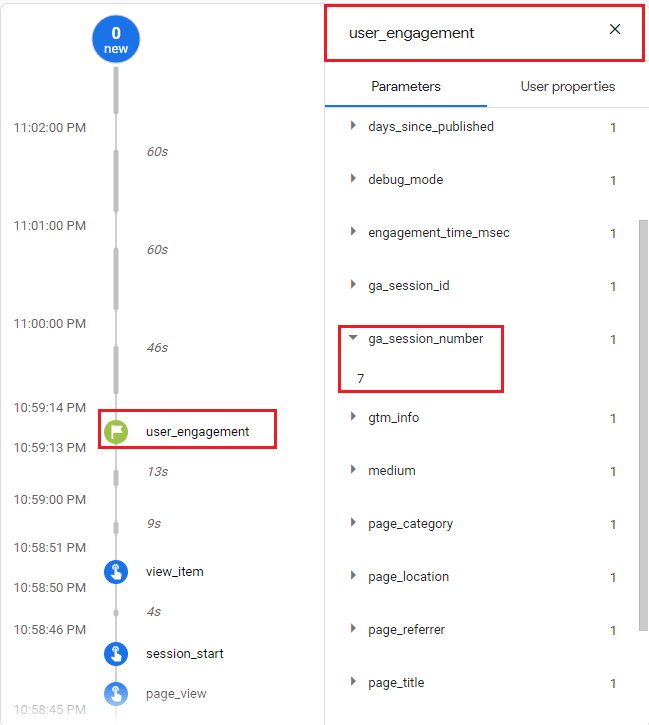
Task: Click the count beside page_title
Action: tap(613, 683)
